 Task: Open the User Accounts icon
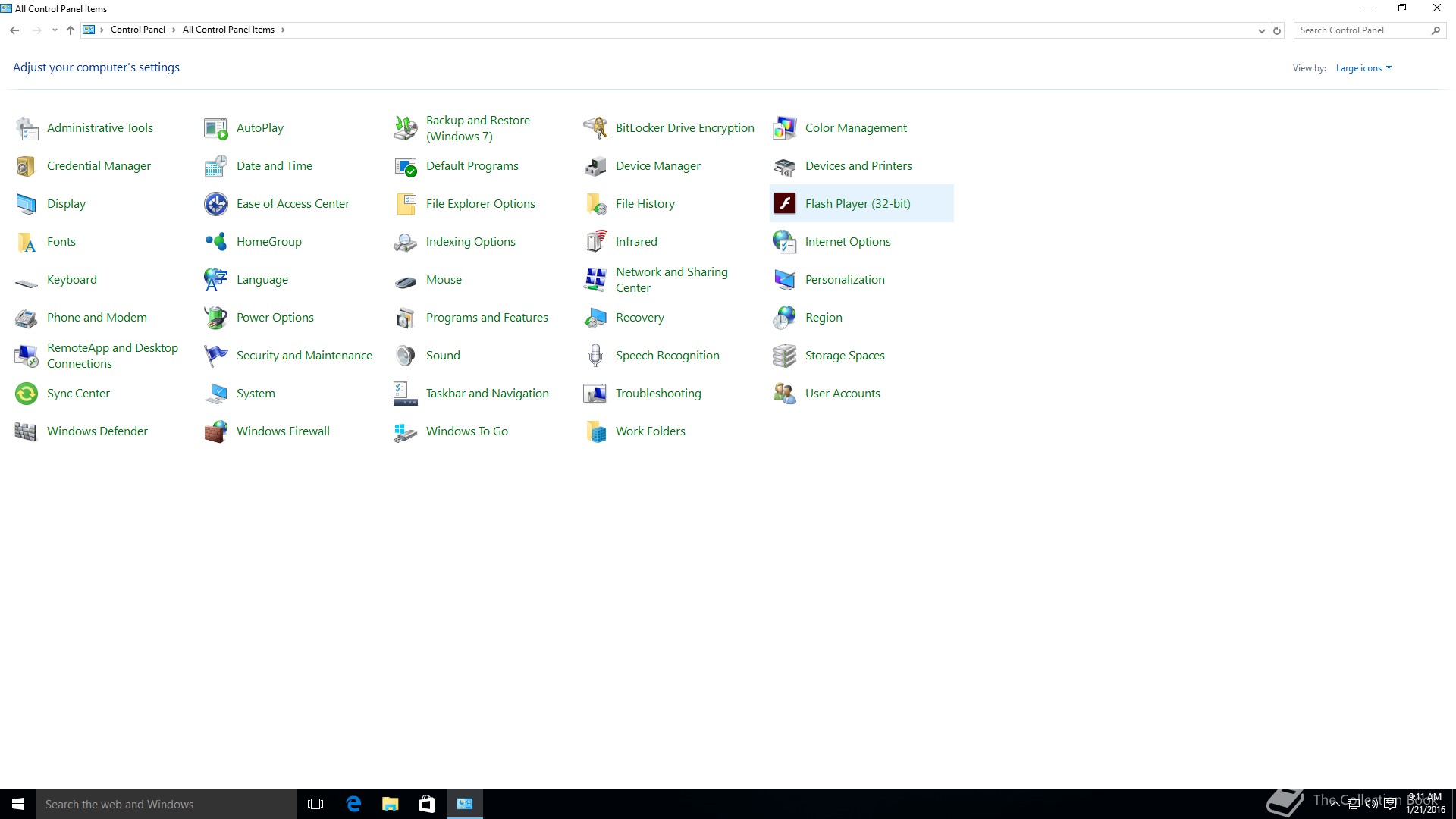coord(785,394)
